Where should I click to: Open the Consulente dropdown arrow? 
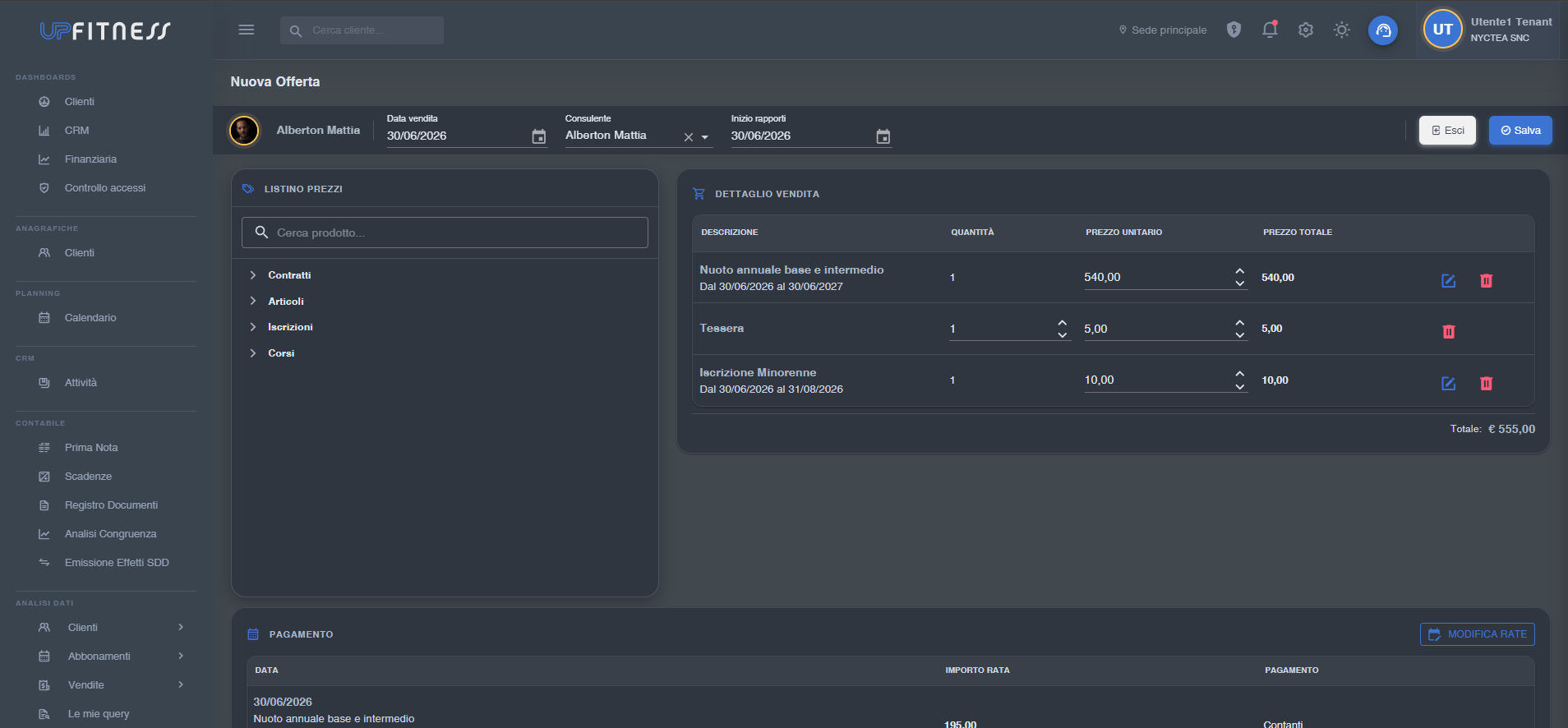[x=705, y=137]
